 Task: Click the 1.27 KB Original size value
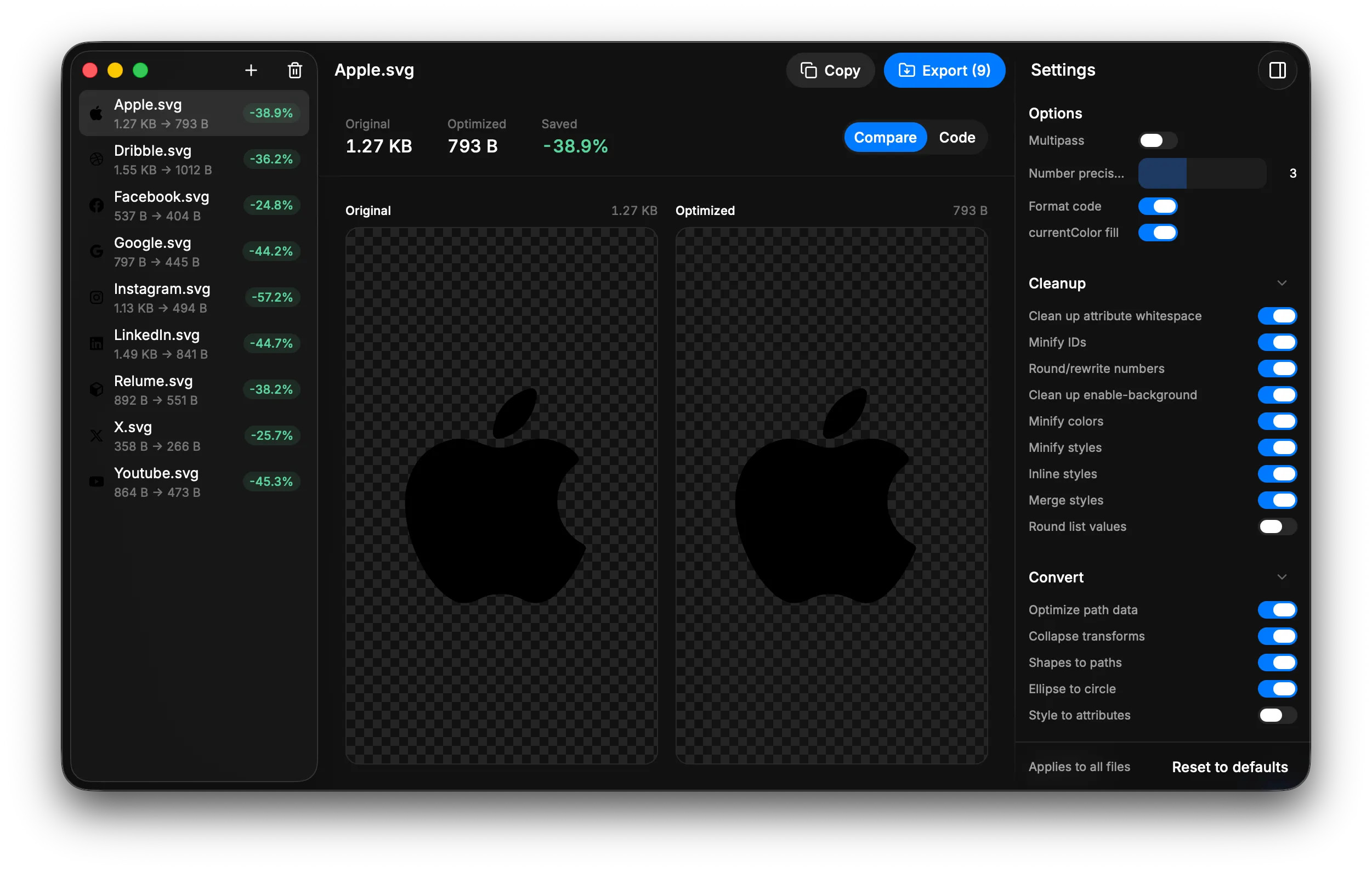pos(378,146)
